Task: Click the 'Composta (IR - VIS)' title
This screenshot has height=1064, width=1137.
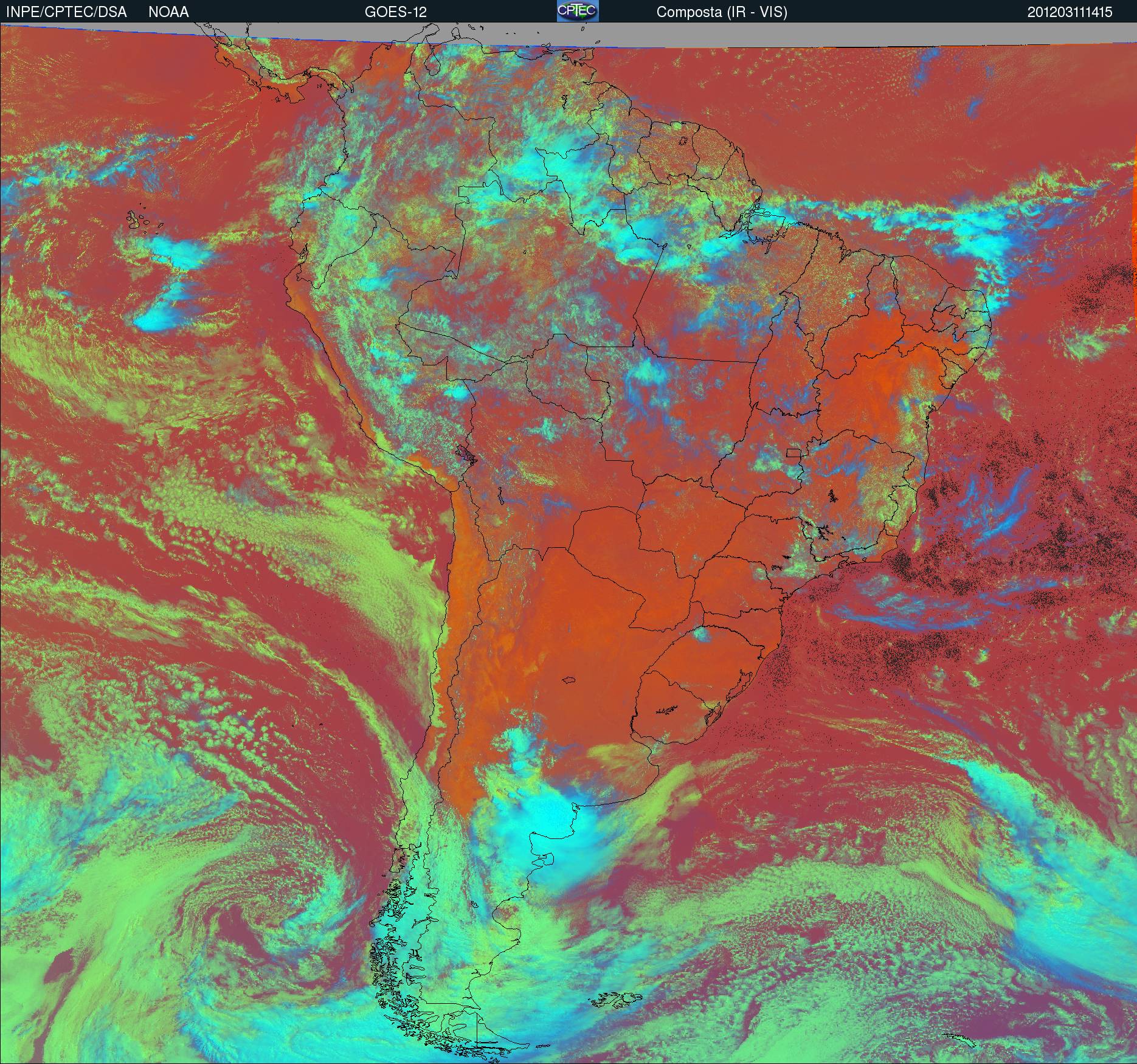Action: (x=722, y=12)
